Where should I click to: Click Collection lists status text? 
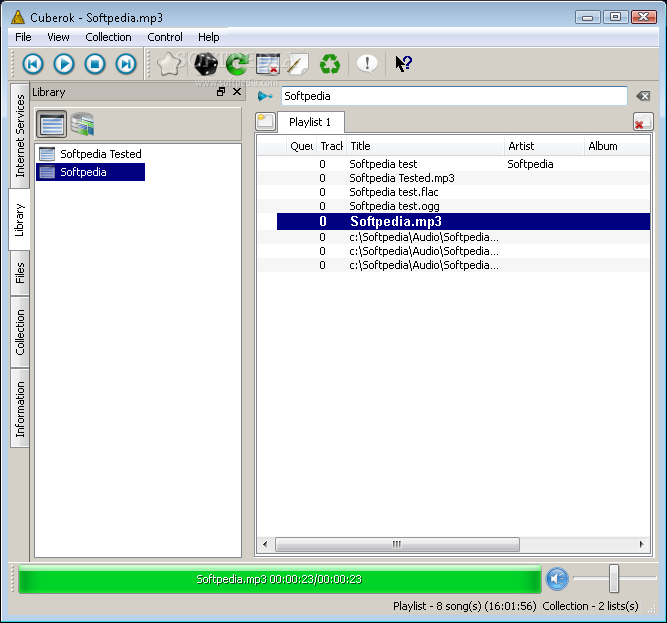[590, 606]
